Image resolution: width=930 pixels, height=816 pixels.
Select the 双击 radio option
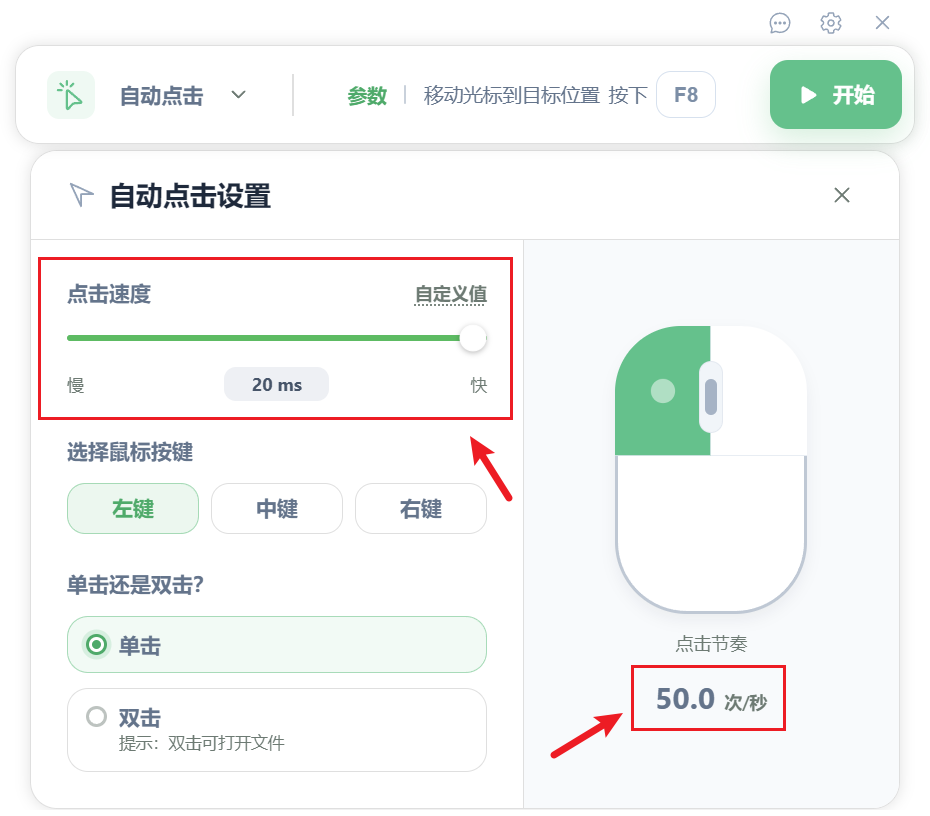[276, 730]
